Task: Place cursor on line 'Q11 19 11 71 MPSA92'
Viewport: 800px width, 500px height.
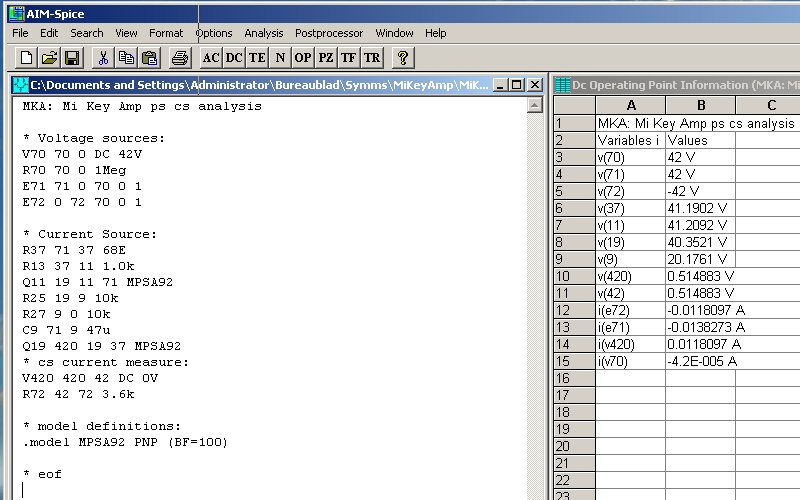Action: tap(97, 282)
